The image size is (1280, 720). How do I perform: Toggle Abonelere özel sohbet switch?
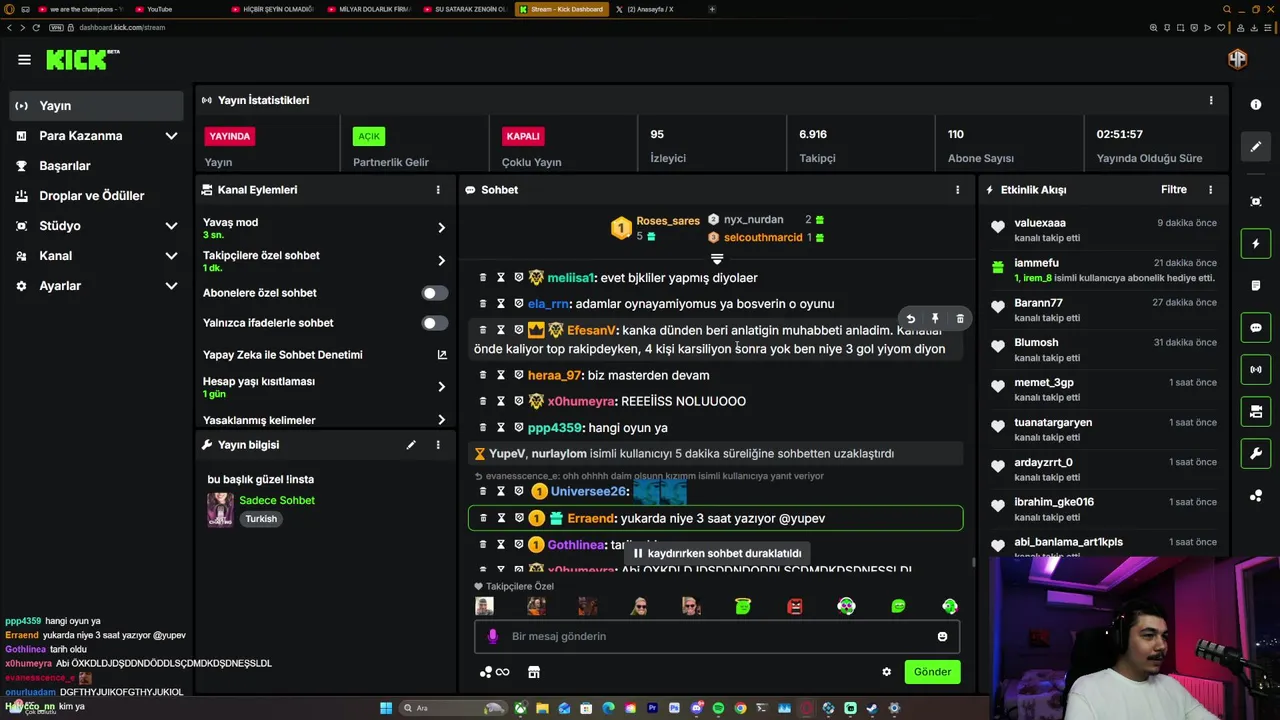[435, 293]
